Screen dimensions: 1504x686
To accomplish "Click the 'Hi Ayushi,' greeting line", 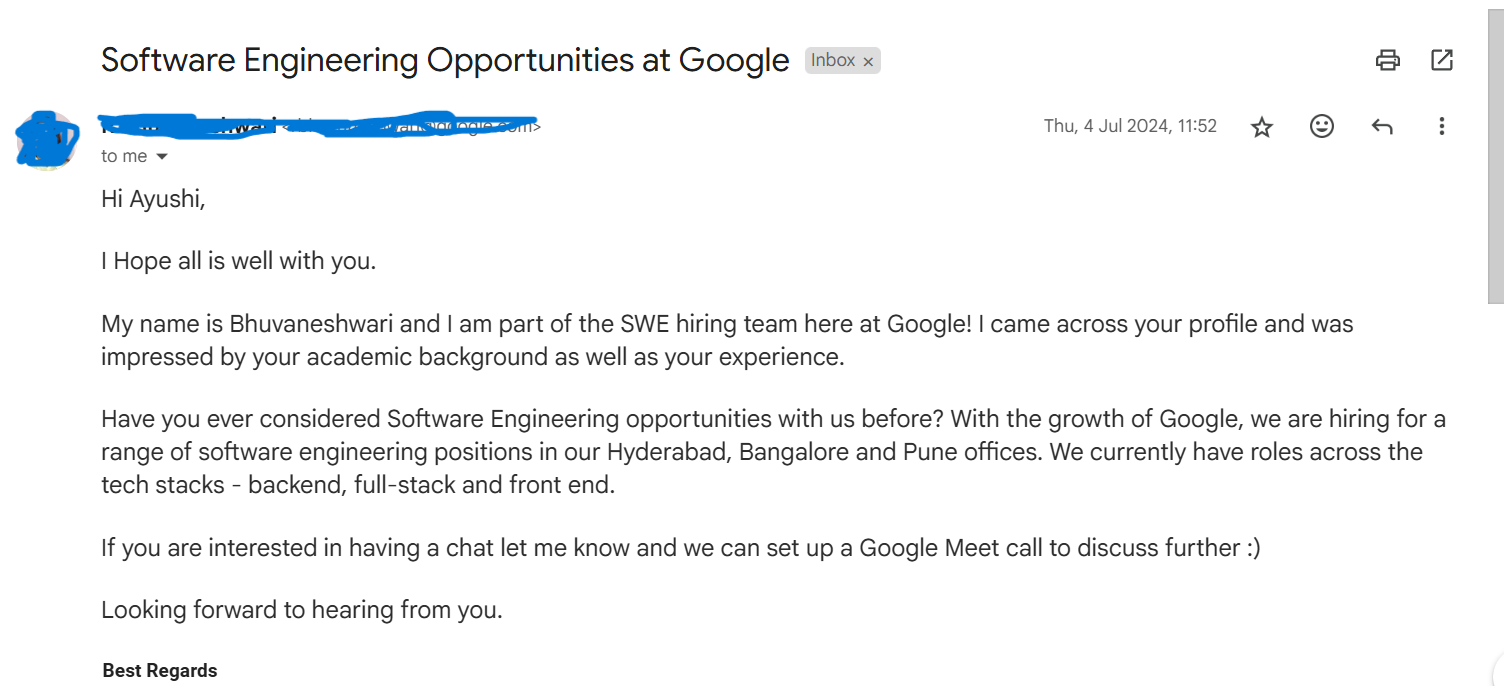I will pos(153,199).
